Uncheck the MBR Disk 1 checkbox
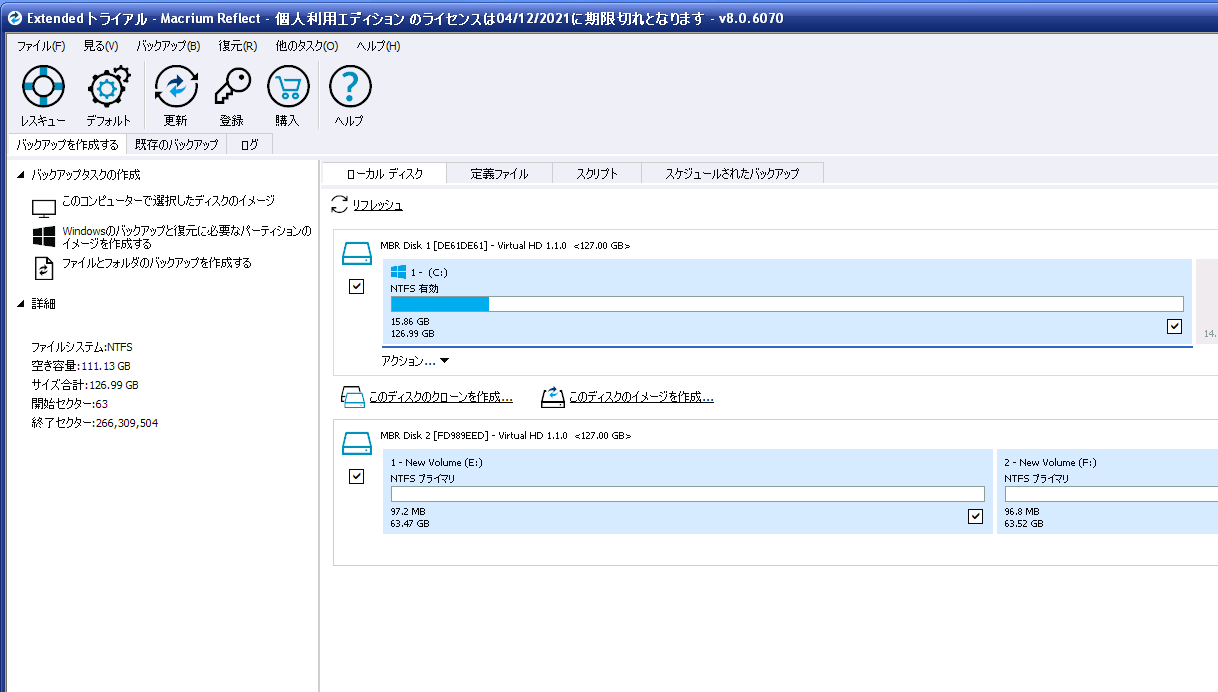Viewport: 1218px width, 692px height. [356, 286]
